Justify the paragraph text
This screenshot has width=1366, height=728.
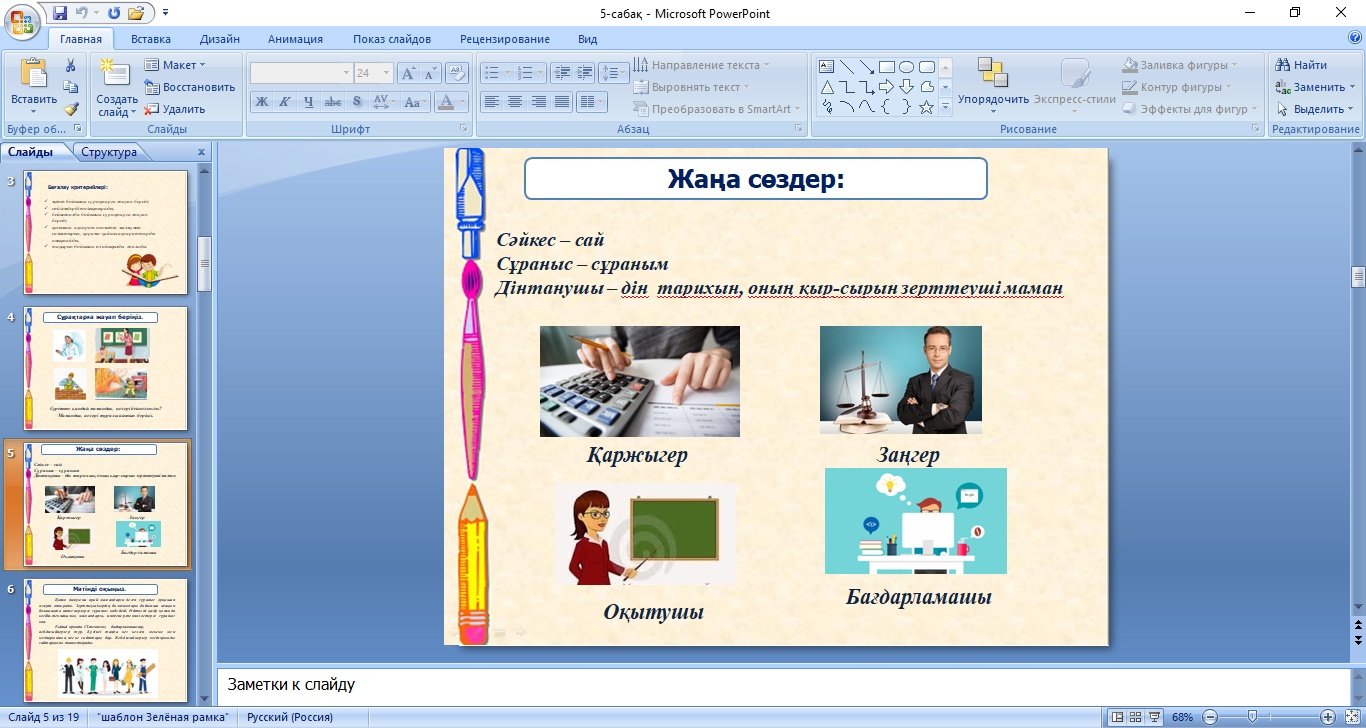coord(563,102)
